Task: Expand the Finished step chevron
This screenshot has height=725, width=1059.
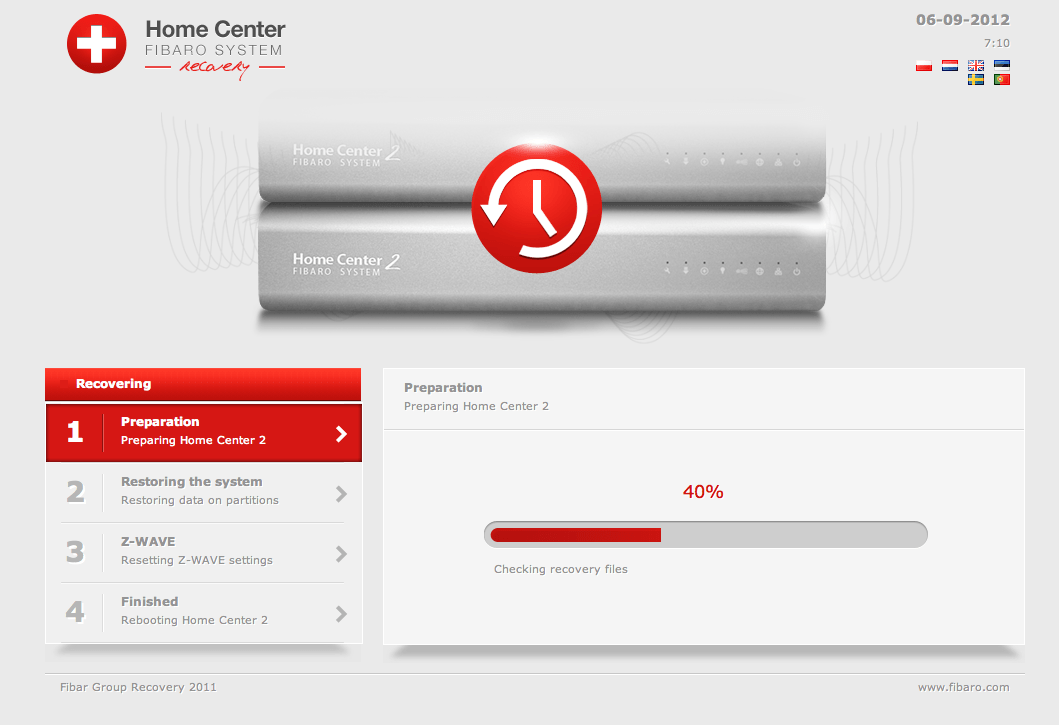Action: click(x=342, y=614)
